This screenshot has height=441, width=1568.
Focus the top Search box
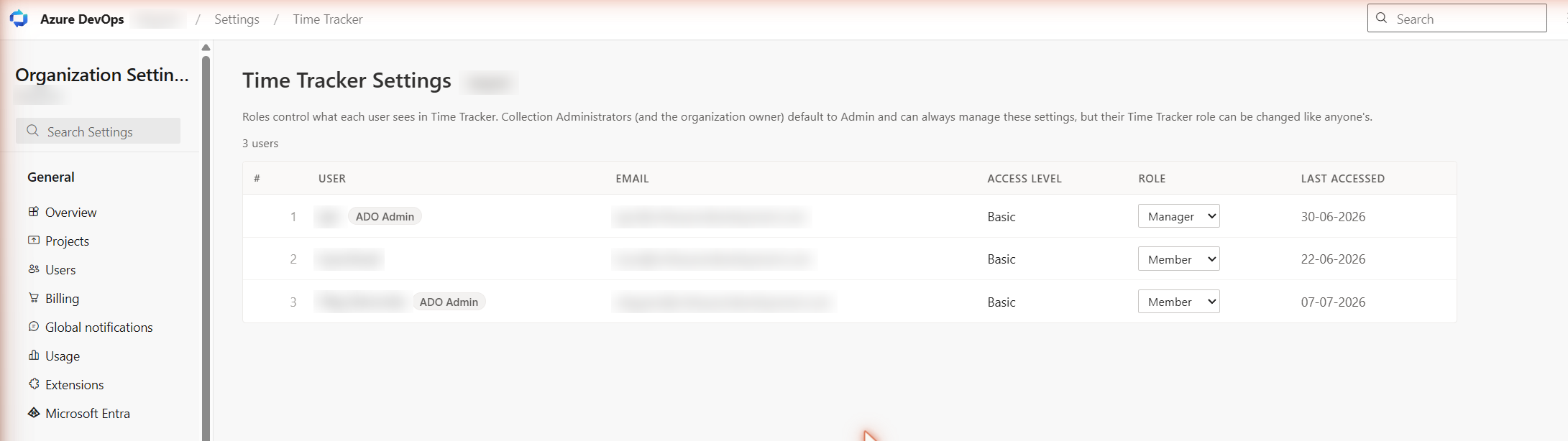point(1457,19)
